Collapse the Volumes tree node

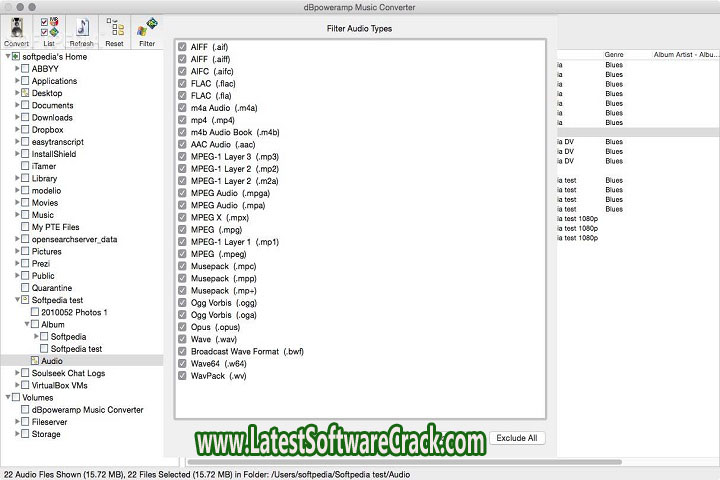coord(5,397)
